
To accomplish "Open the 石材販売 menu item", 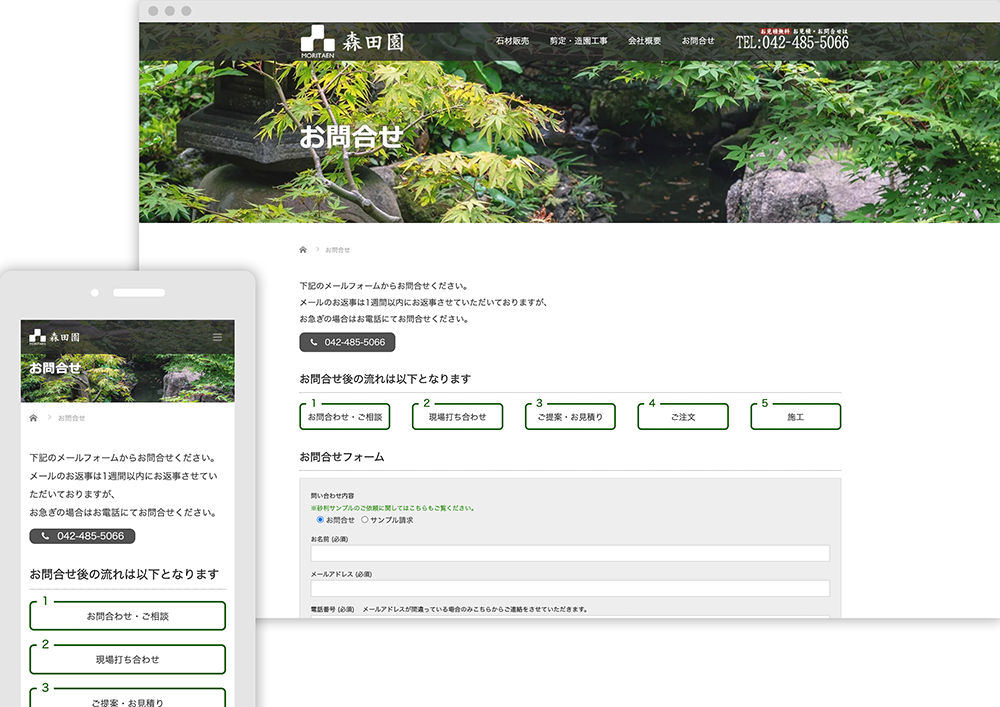I will click(x=512, y=42).
